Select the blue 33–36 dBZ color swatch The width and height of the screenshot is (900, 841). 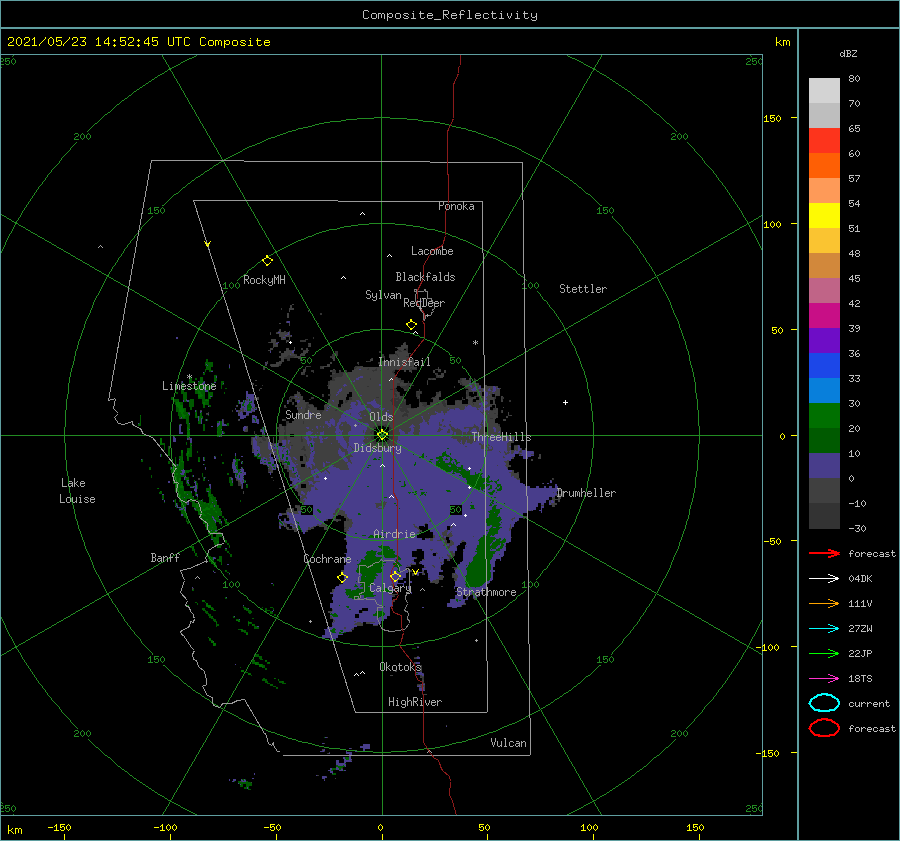[824, 366]
